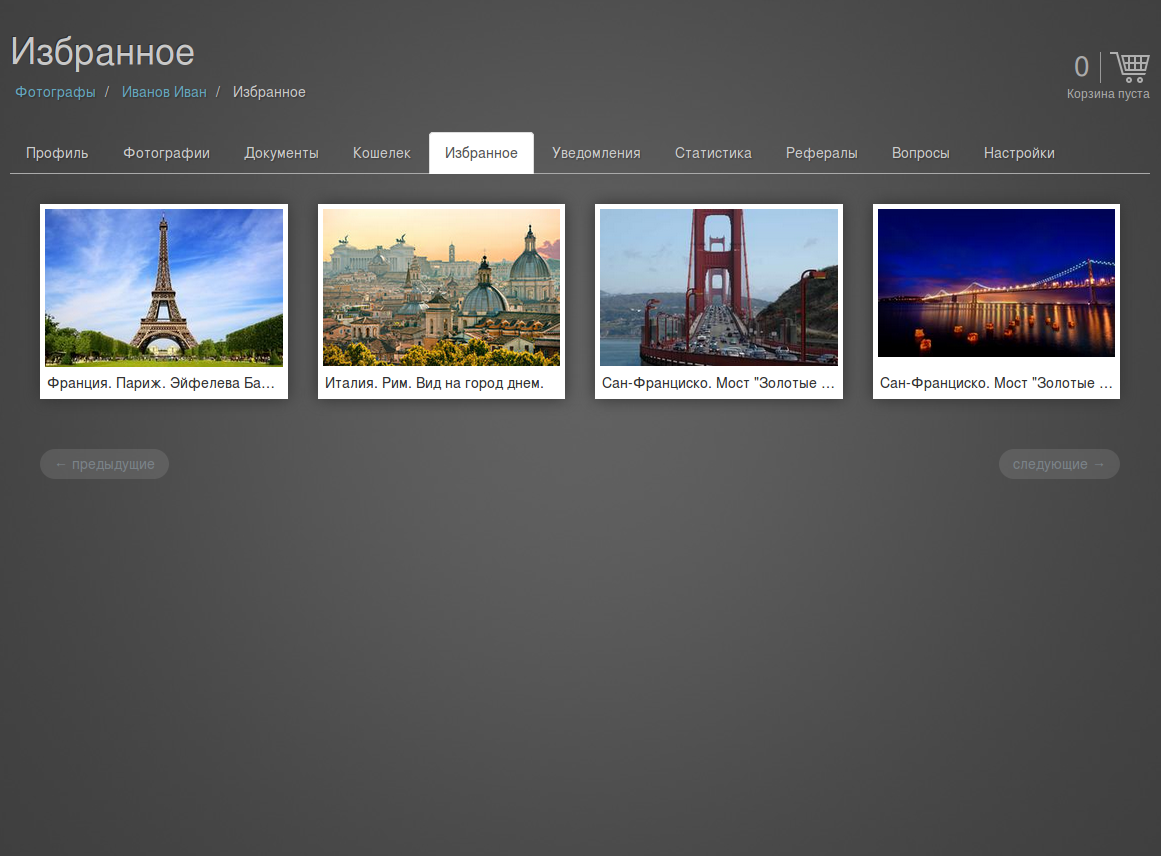This screenshot has width=1161, height=856.
Task: Click the cart item count number
Action: pos(1081,67)
